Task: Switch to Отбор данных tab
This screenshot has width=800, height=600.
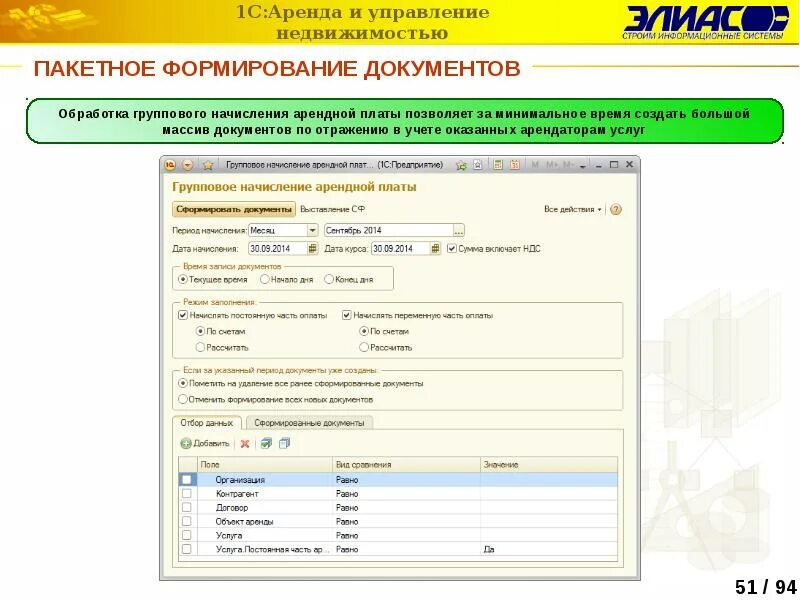Action: click(207, 423)
